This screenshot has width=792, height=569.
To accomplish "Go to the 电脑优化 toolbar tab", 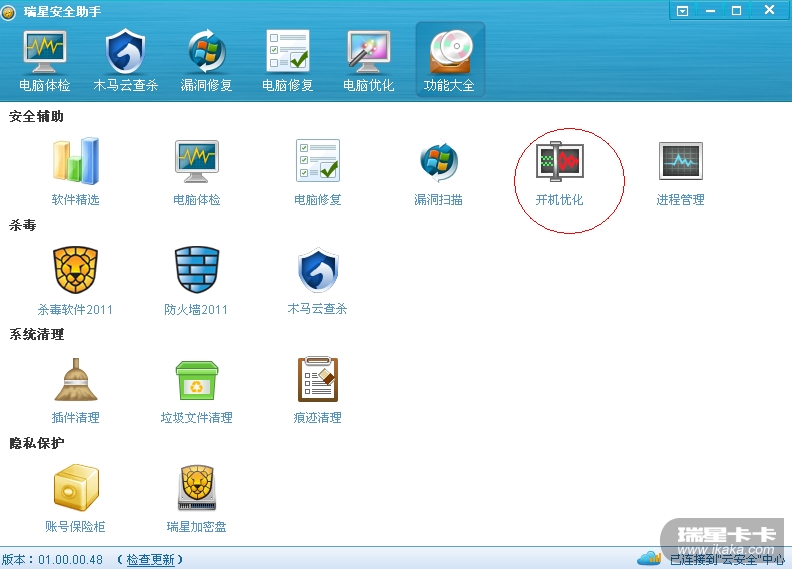I will pyautogui.click(x=368, y=61).
